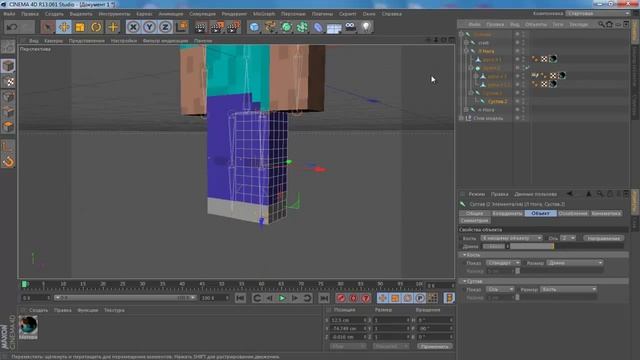Select the material sphere thumbnail
This screenshot has width=640, height=360.
coord(28,326)
